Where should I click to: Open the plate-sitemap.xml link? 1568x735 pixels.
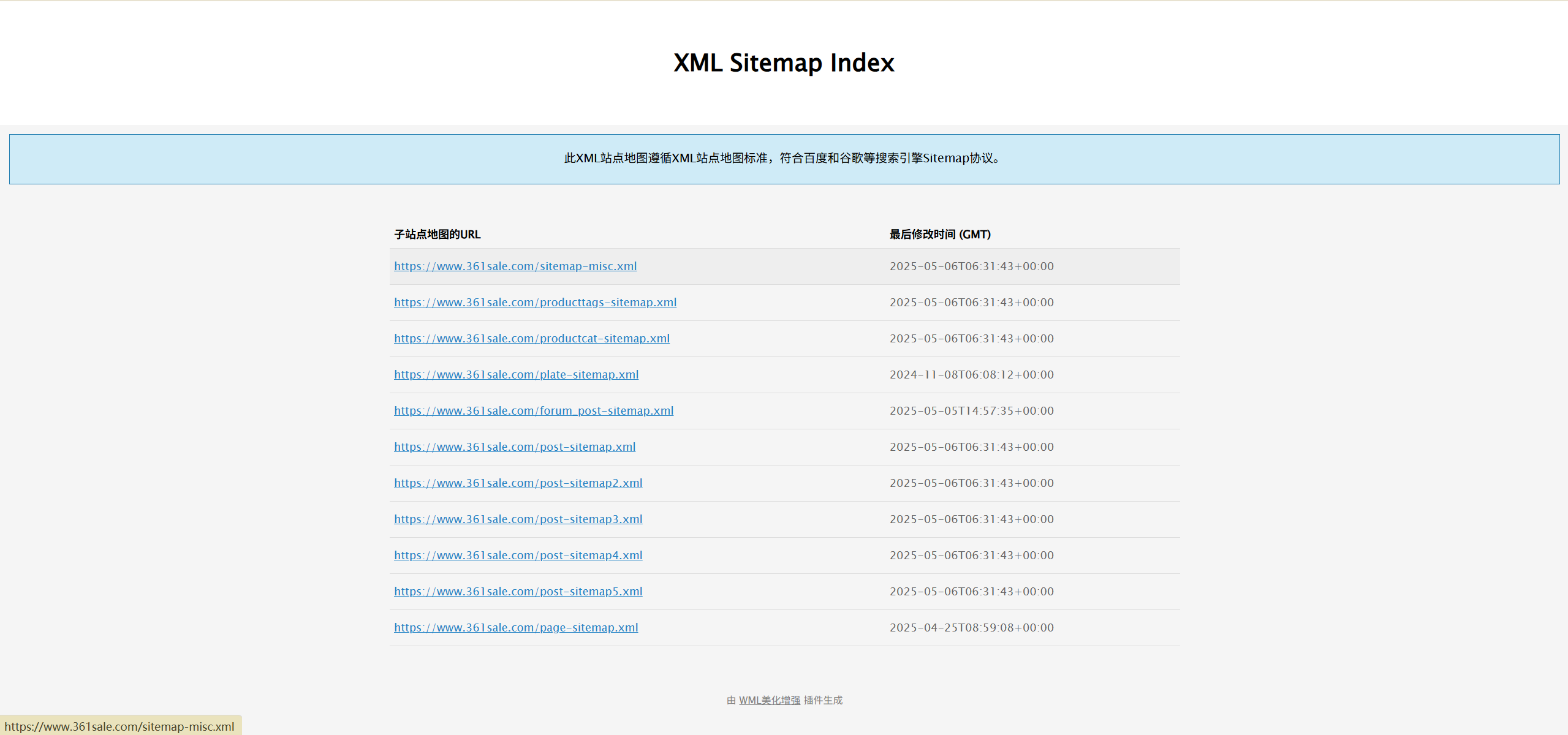point(516,375)
